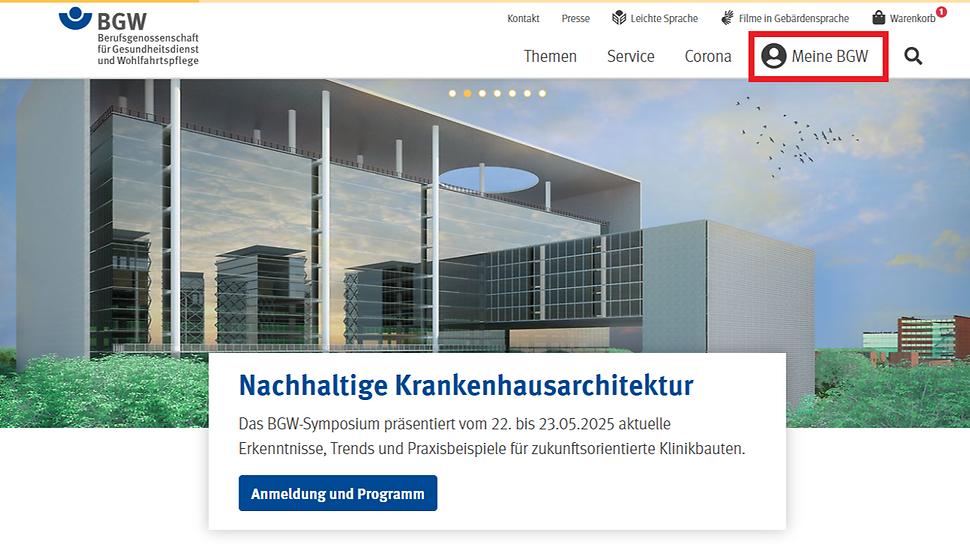This screenshot has width=970, height=546.
Task: Select the fourth carousel slide dot
Action: pyautogui.click(x=497, y=93)
